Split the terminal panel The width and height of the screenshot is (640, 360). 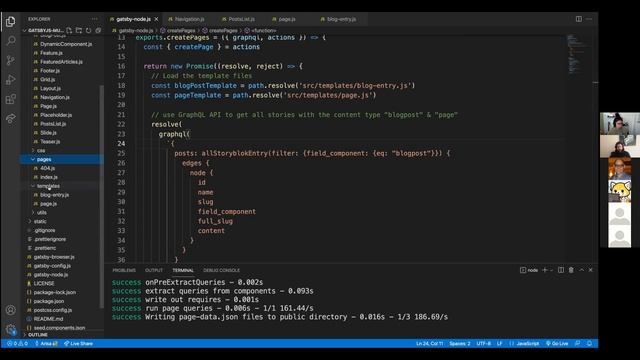tap(561, 270)
